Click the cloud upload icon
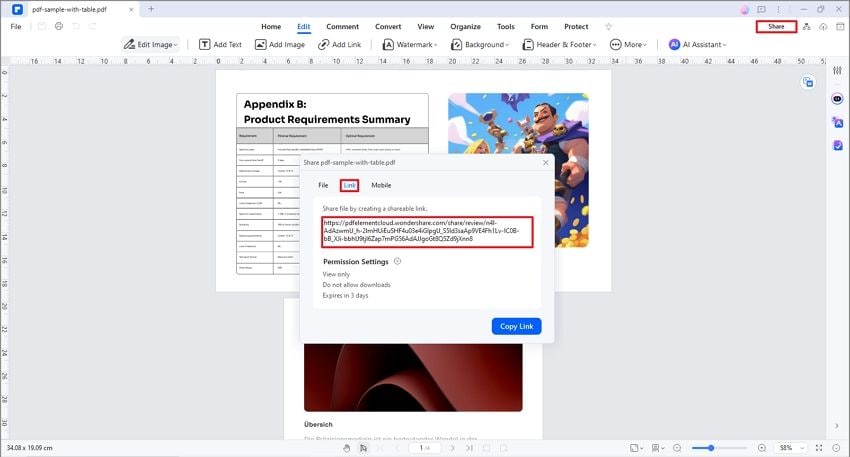This screenshot has width=850, height=457. pyautogui.click(x=823, y=27)
